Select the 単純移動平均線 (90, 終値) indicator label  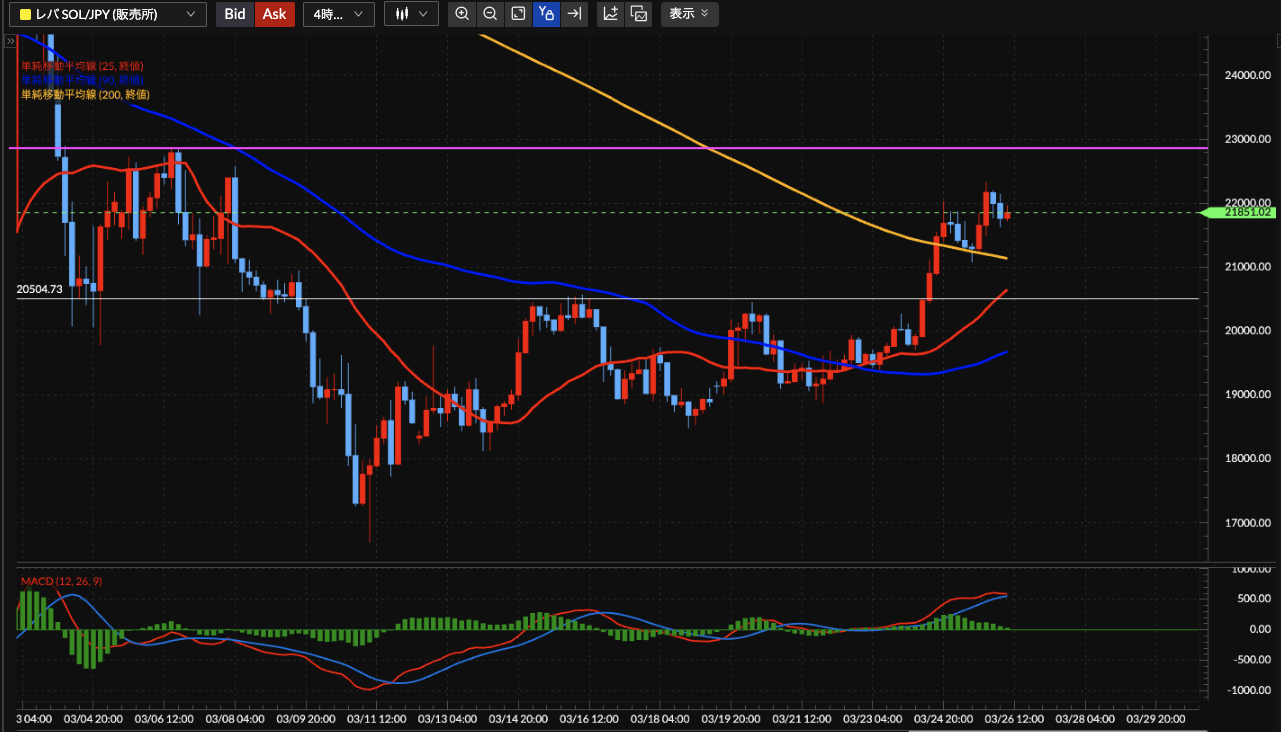tap(83, 80)
